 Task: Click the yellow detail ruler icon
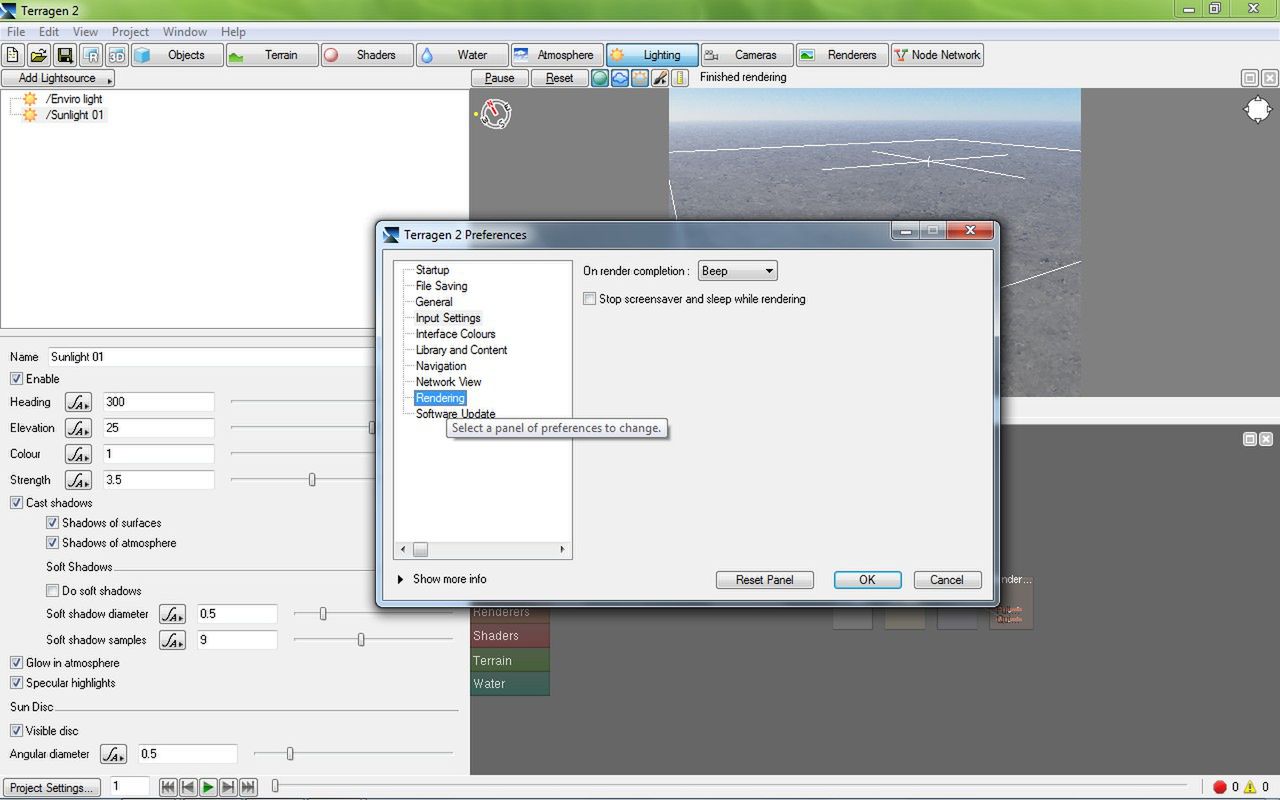point(680,78)
